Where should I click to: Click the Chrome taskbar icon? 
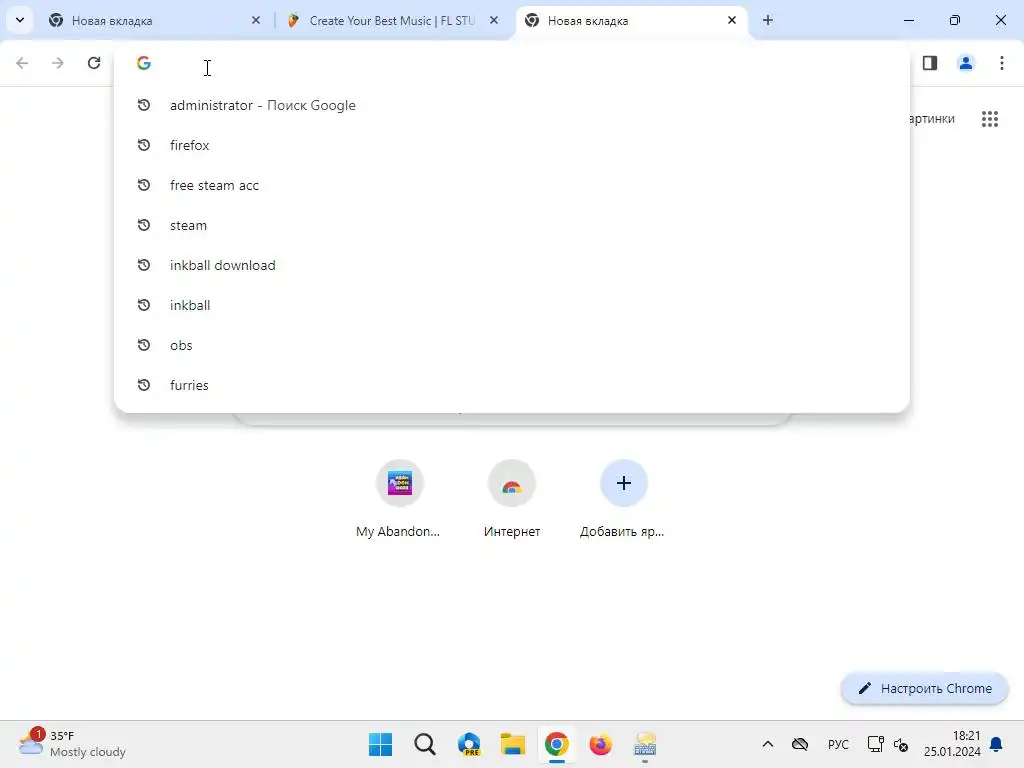tap(556, 744)
